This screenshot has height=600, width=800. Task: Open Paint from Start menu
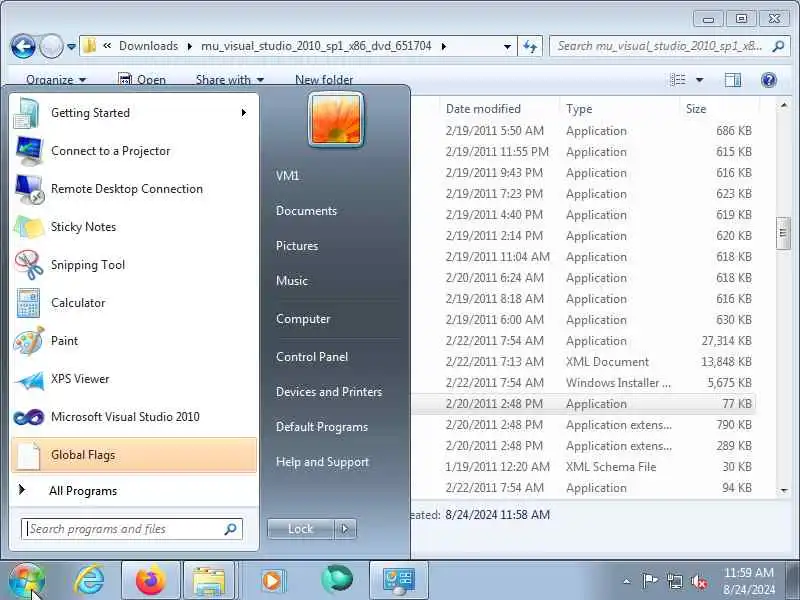134,341
